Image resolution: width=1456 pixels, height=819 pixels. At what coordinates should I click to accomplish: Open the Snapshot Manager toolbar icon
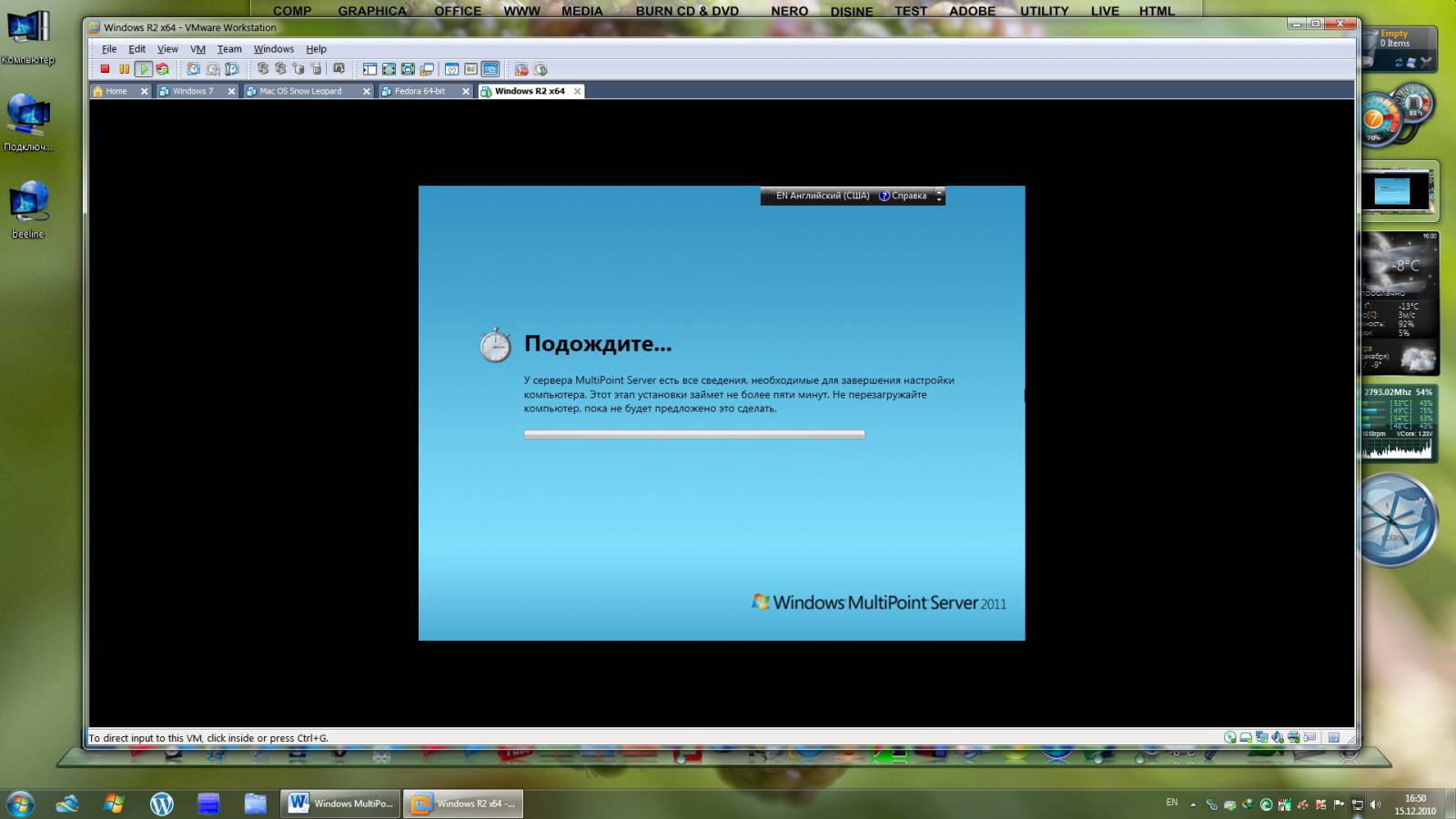tap(232, 69)
